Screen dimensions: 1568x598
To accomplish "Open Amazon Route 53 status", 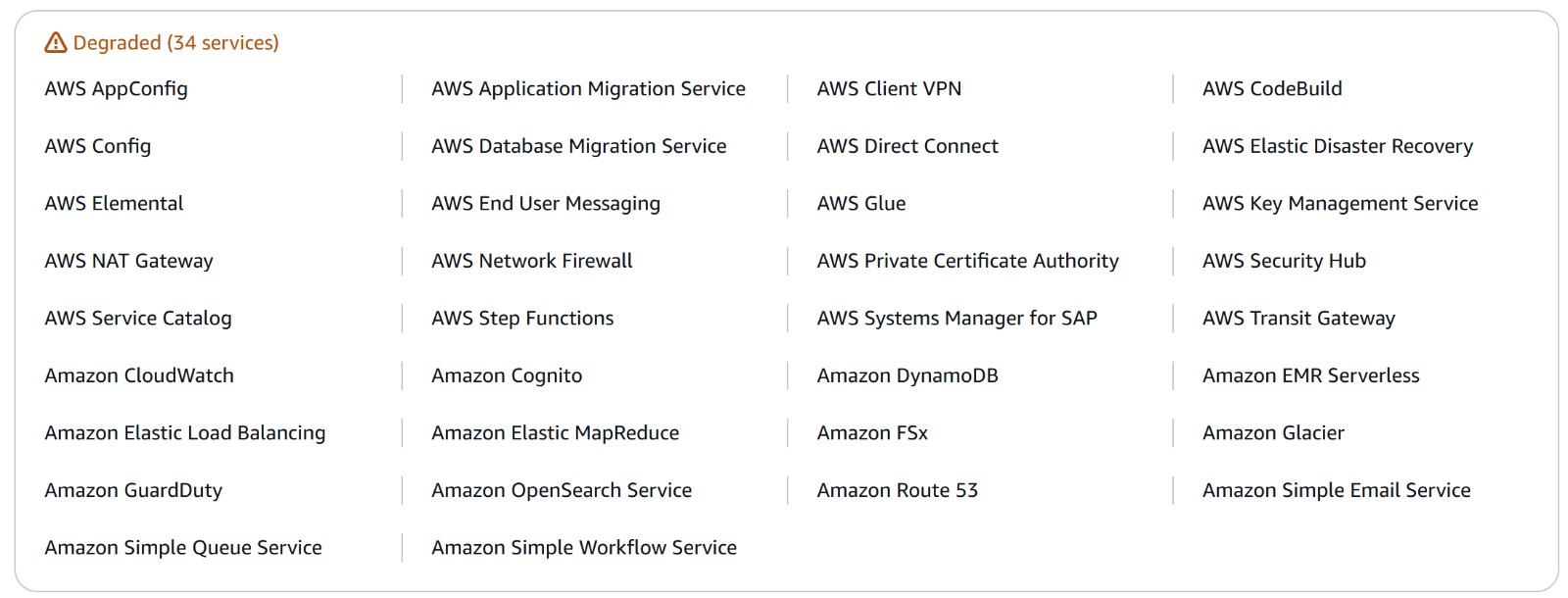I will [897, 490].
